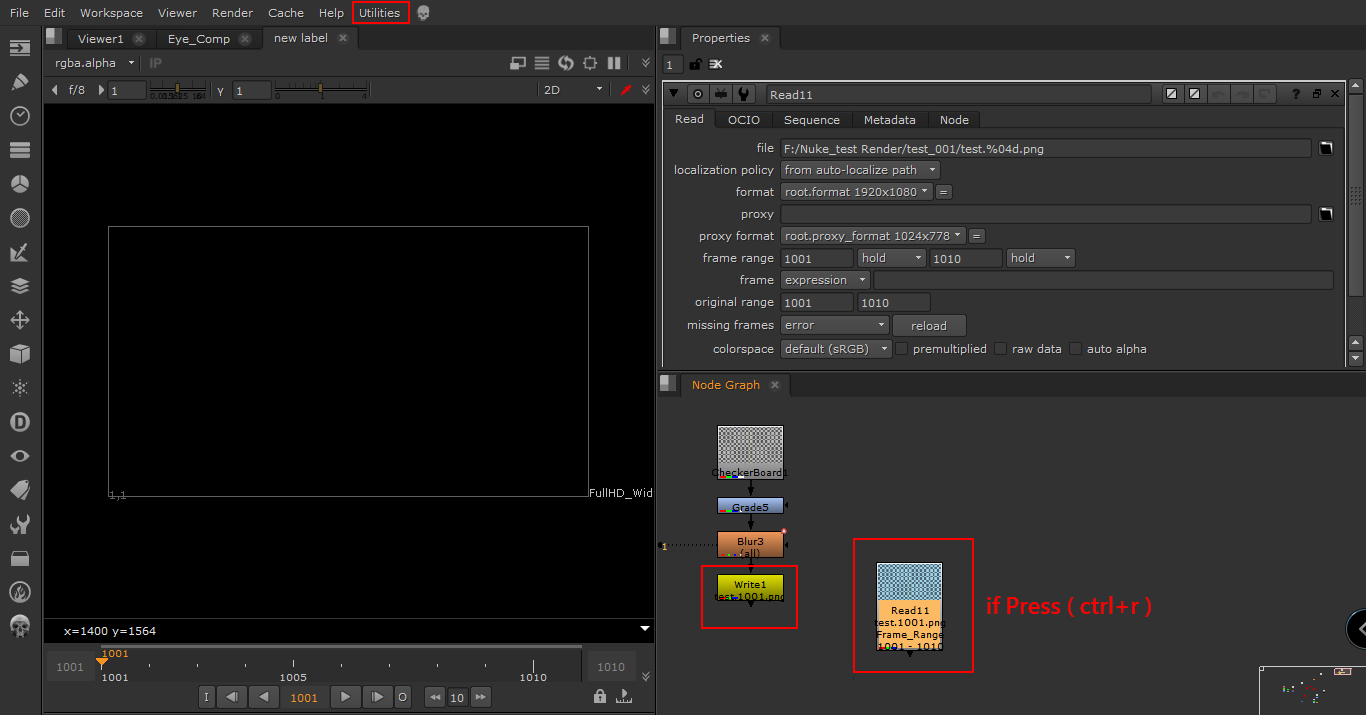Viewport: 1366px width, 715px height.
Task: Open the Image nodes toolbar menu
Action: point(20,47)
